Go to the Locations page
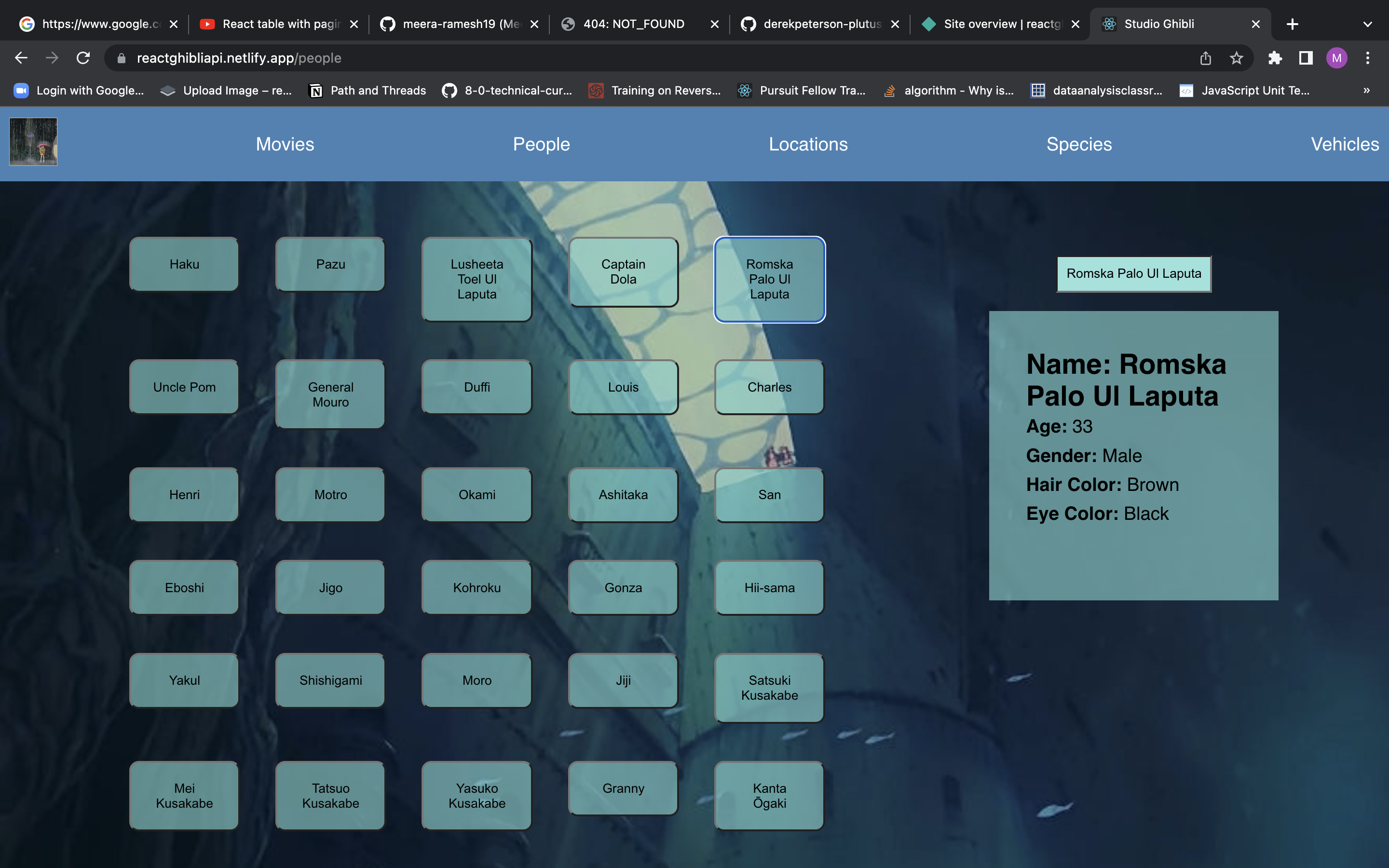 808,144
